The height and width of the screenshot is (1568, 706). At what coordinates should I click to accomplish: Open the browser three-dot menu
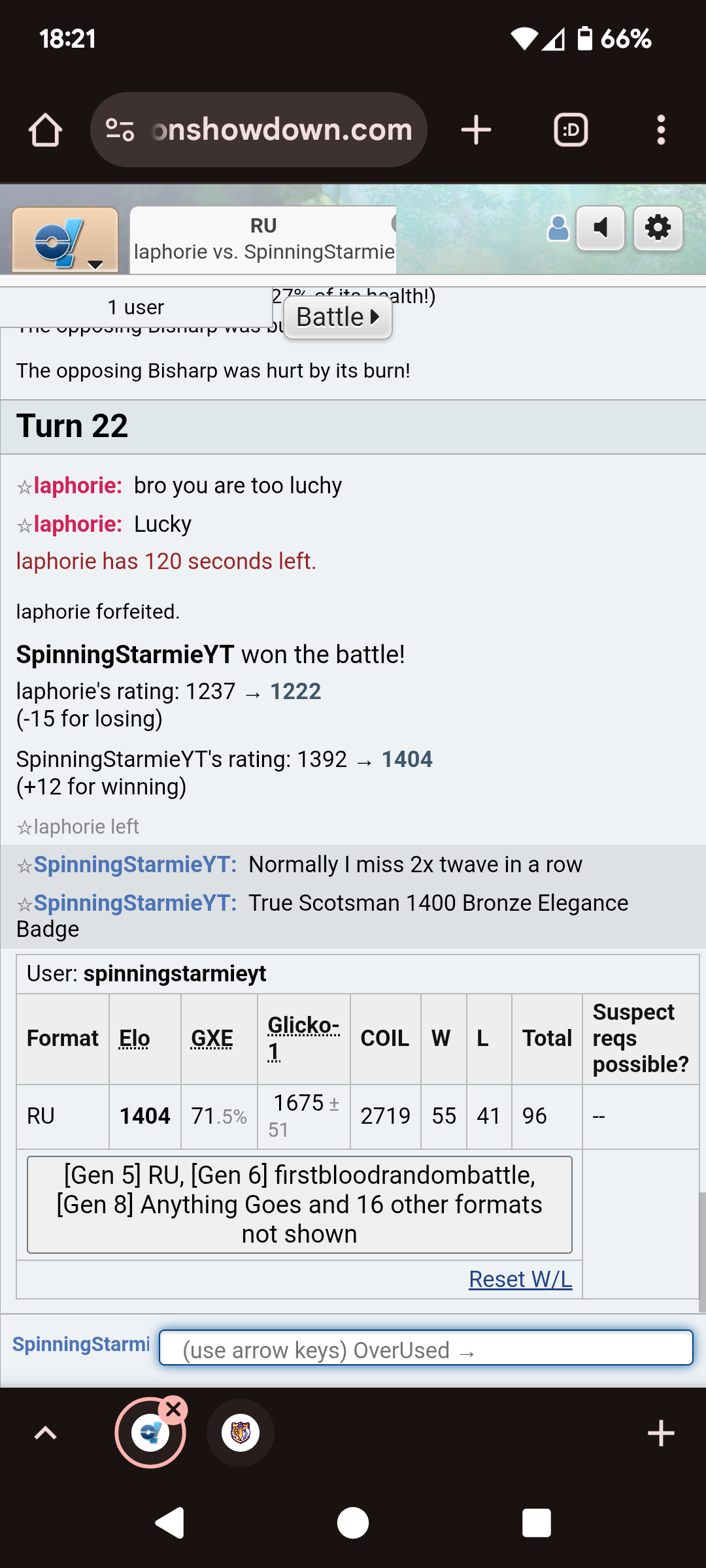(661, 130)
